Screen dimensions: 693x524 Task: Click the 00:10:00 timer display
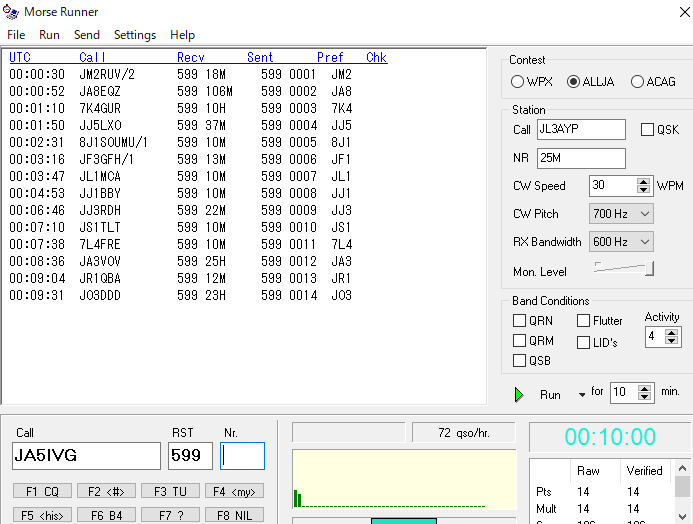click(610, 437)
